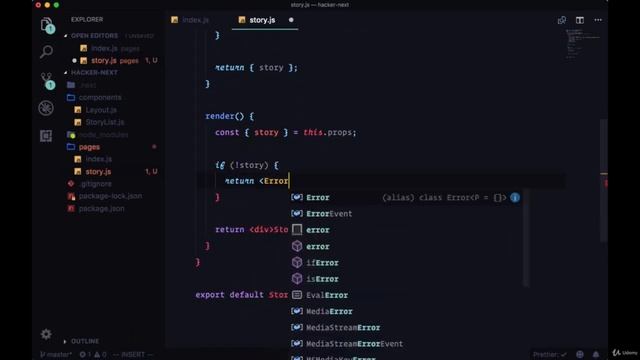Collapse the components folder

[100, 98]
